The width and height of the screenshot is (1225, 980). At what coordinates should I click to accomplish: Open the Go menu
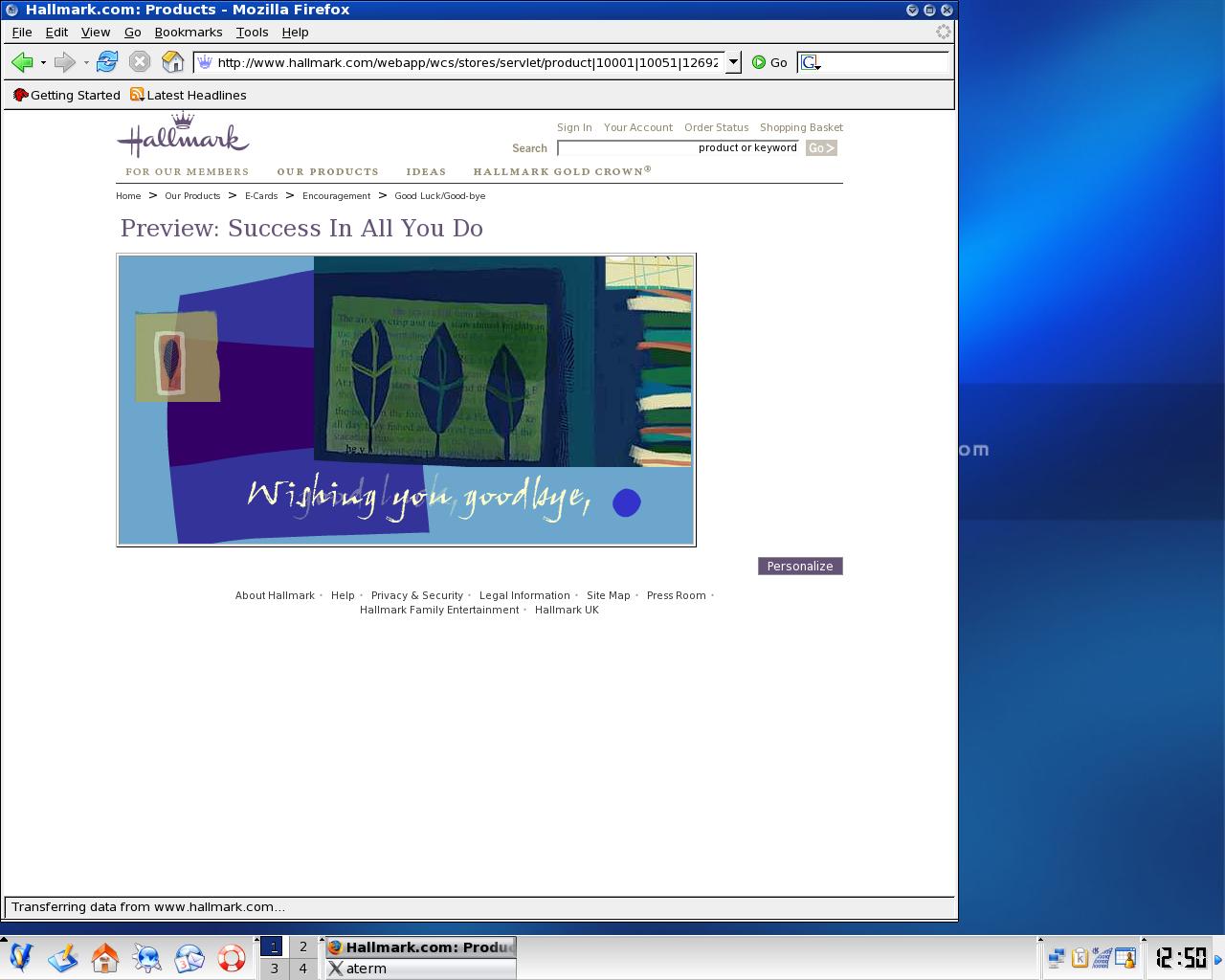[x=133, y=32]
